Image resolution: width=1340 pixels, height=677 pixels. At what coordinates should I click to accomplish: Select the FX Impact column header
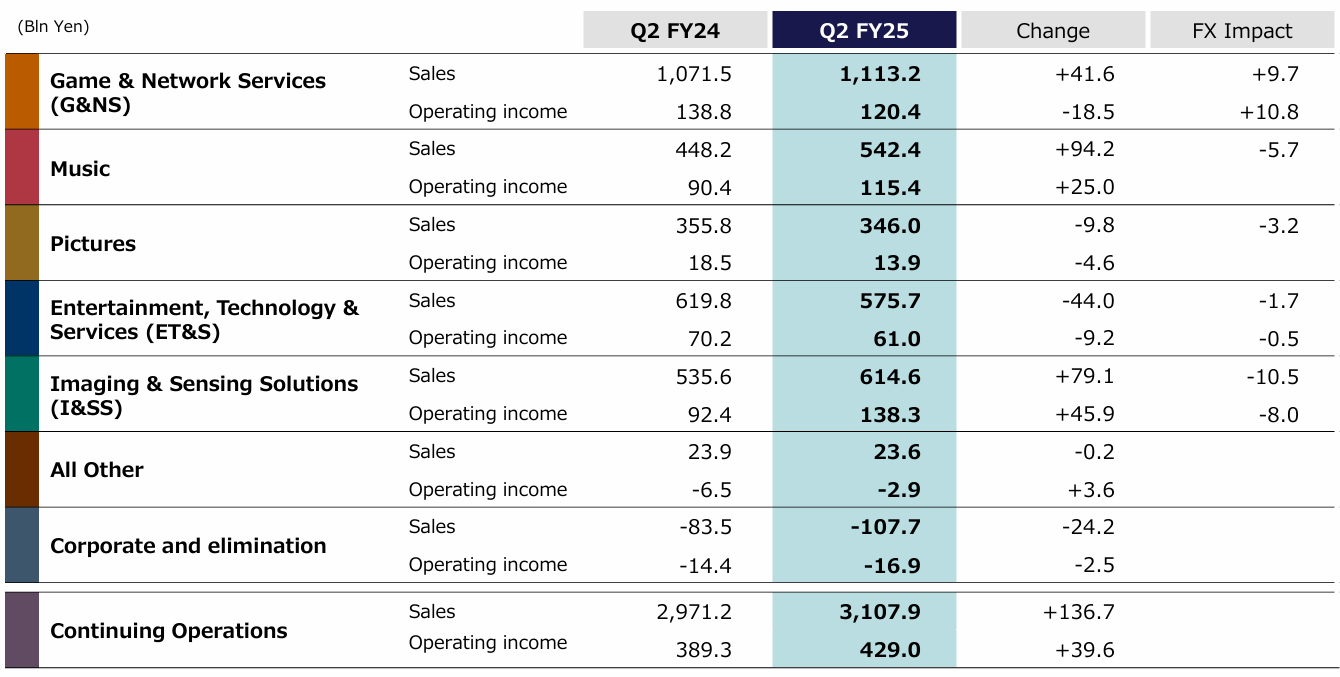(1242, 30)
